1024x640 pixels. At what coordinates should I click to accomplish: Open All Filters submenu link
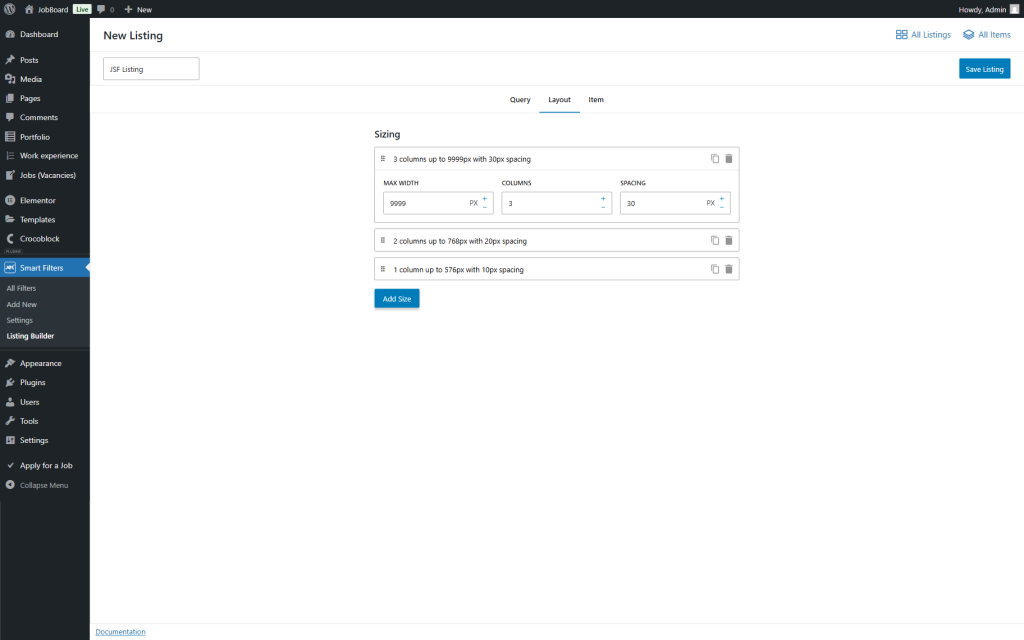[x=21, y=288]
